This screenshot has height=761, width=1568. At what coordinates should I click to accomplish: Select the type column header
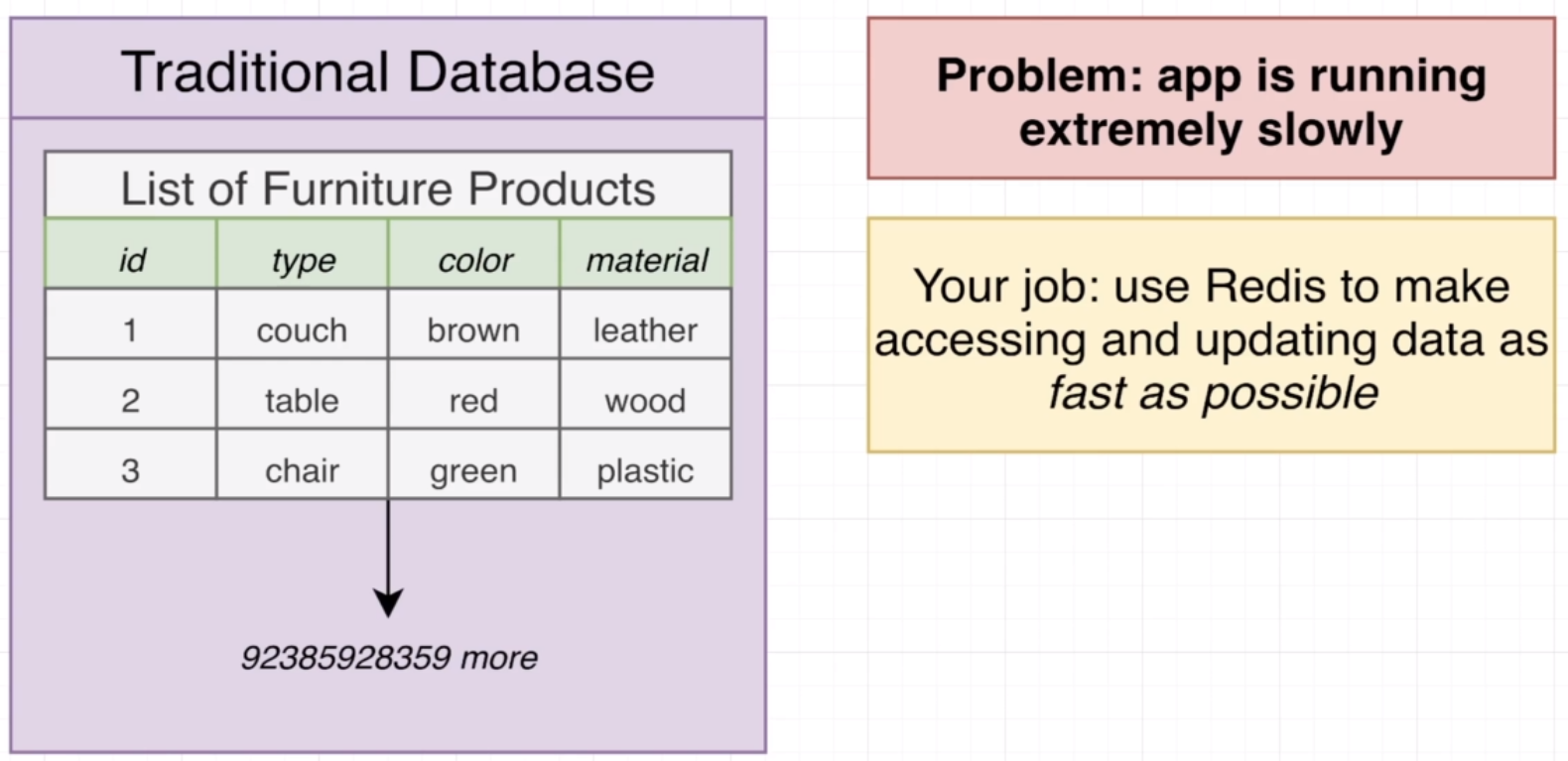(303, 260)
